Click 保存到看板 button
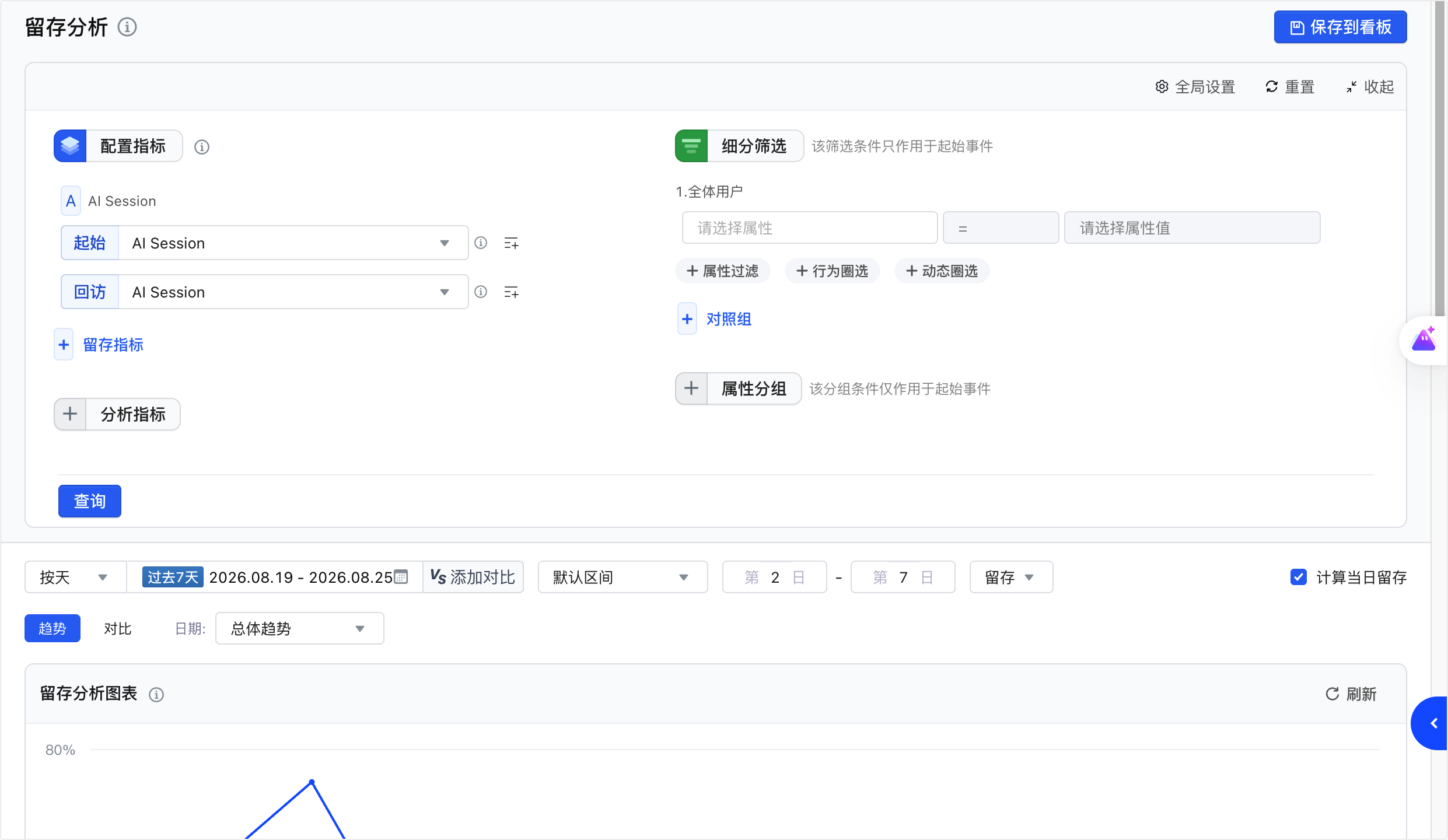1448x840 pixels. pyautogui.click(x=1340, y=27)
